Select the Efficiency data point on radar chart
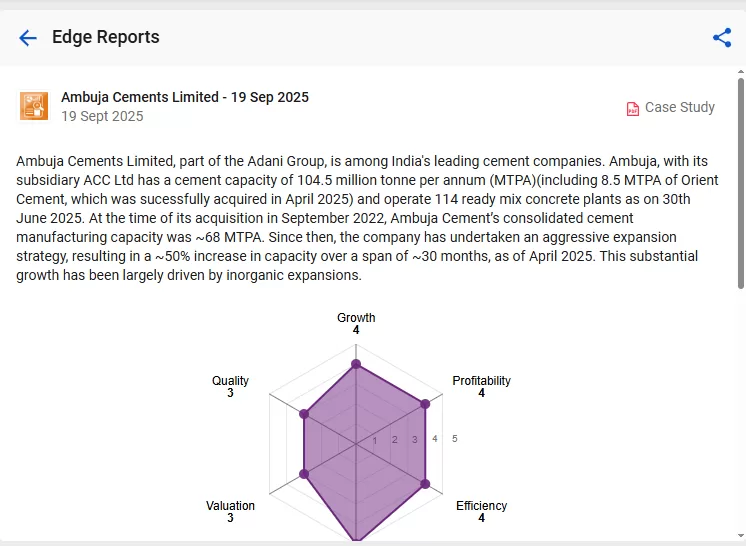Image resolution: width=746 pixels, height=546 pixels. click(x=425, y=484)
